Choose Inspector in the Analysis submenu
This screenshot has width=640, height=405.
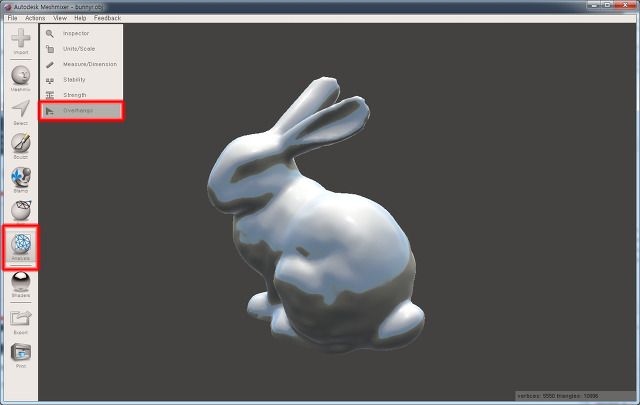(81, 33)
